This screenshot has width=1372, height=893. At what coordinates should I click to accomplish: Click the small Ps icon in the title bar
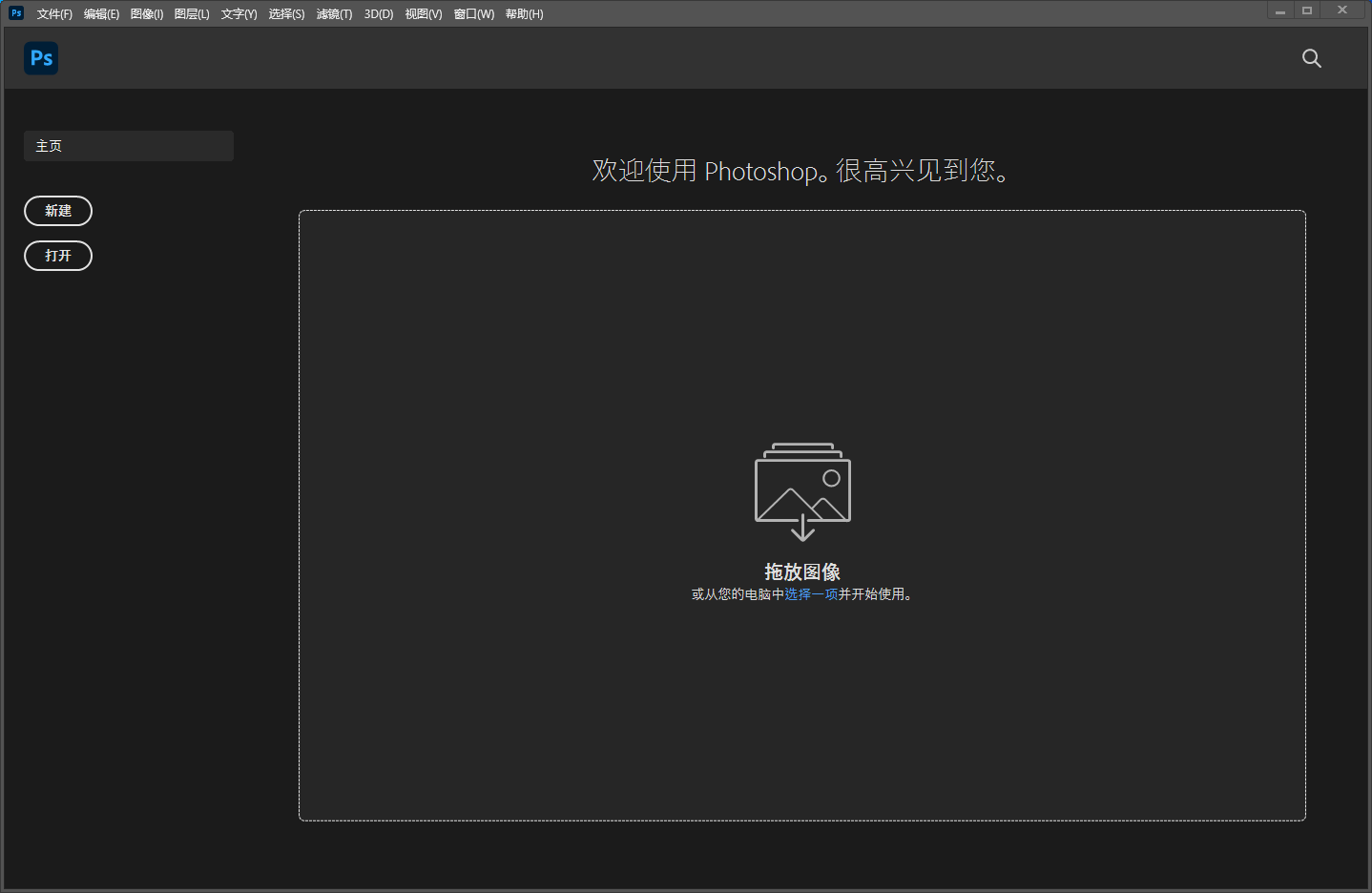click(x=16, y=13)
